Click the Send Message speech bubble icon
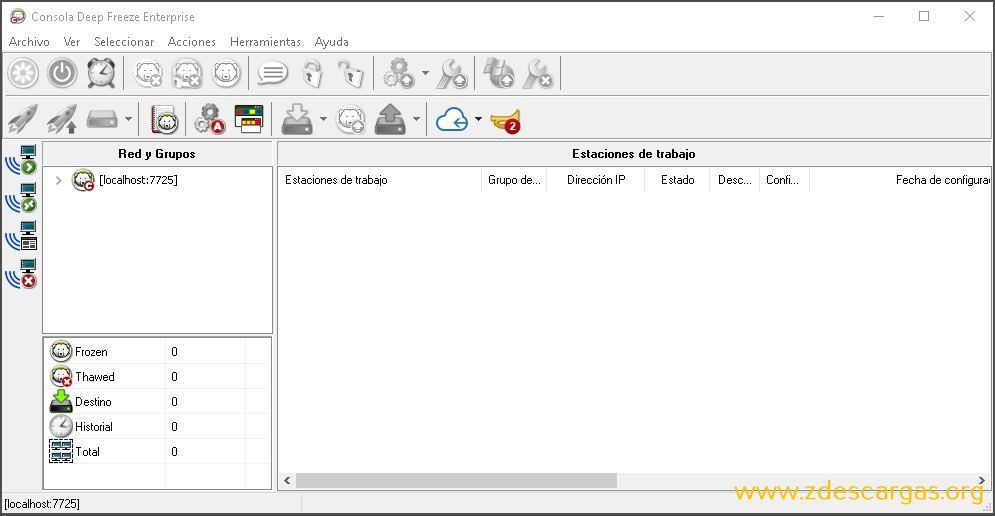995x516 pixels. 273,74
